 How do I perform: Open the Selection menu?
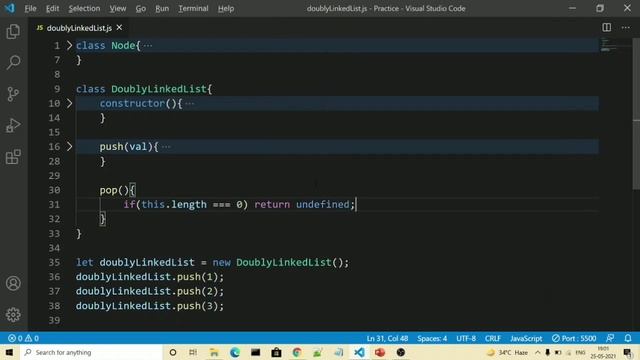point(84,8)
